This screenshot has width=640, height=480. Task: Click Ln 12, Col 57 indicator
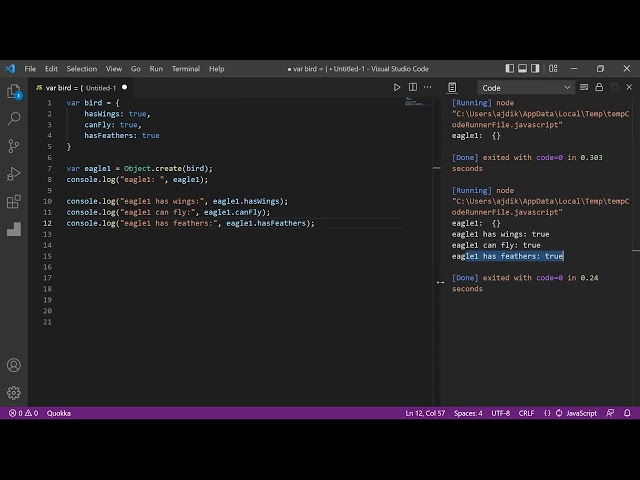coord(425,413)
